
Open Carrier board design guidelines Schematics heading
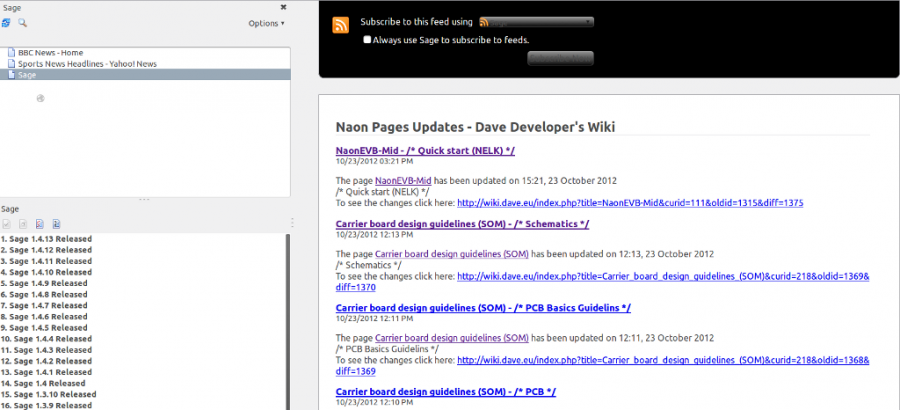click(x=462, y=224)
